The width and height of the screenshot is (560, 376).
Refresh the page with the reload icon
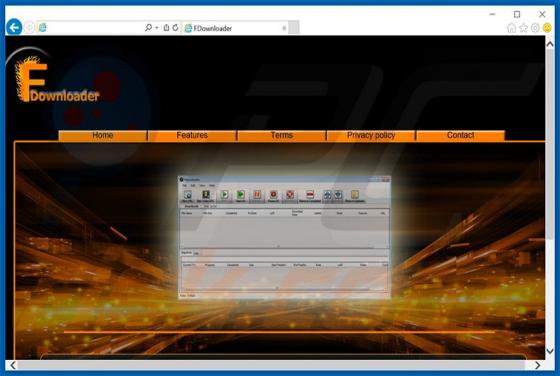point(175,27)
